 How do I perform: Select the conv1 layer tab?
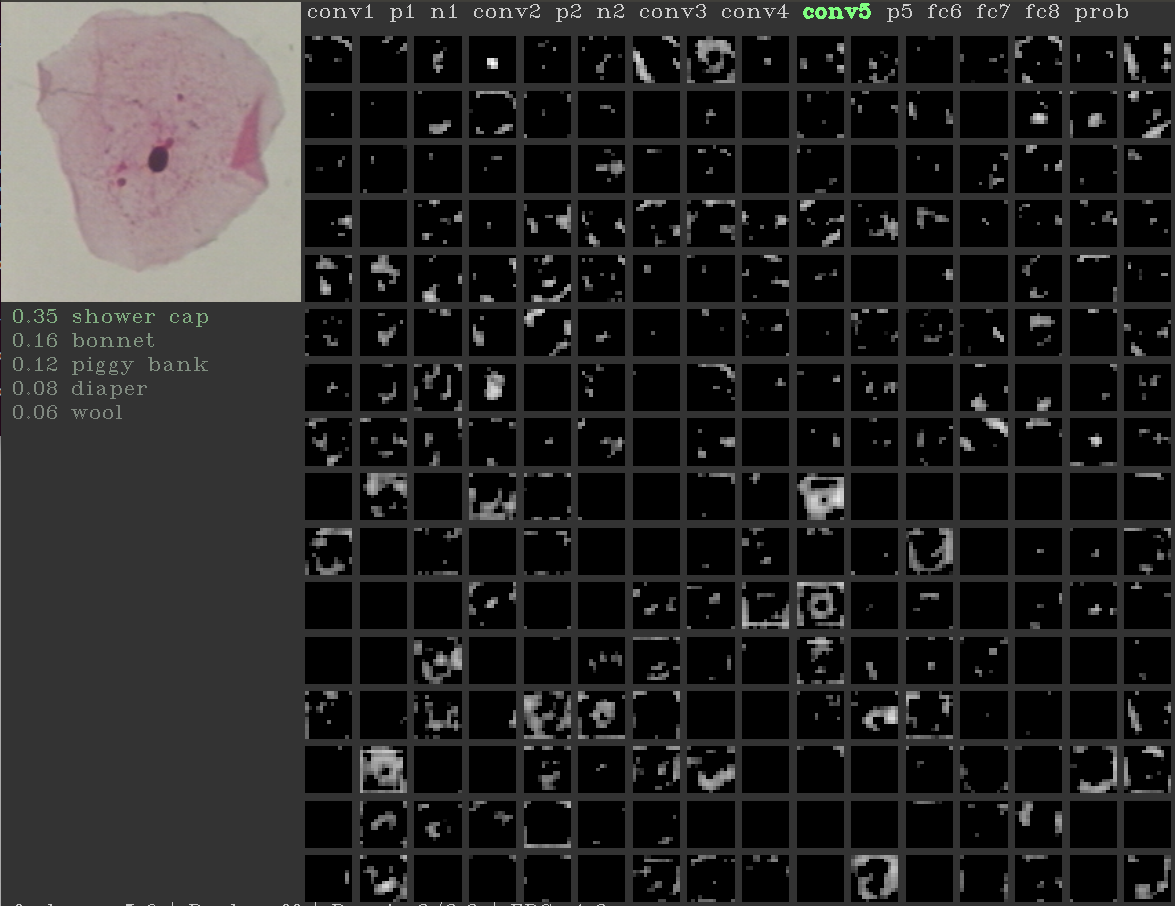point(340,12)
